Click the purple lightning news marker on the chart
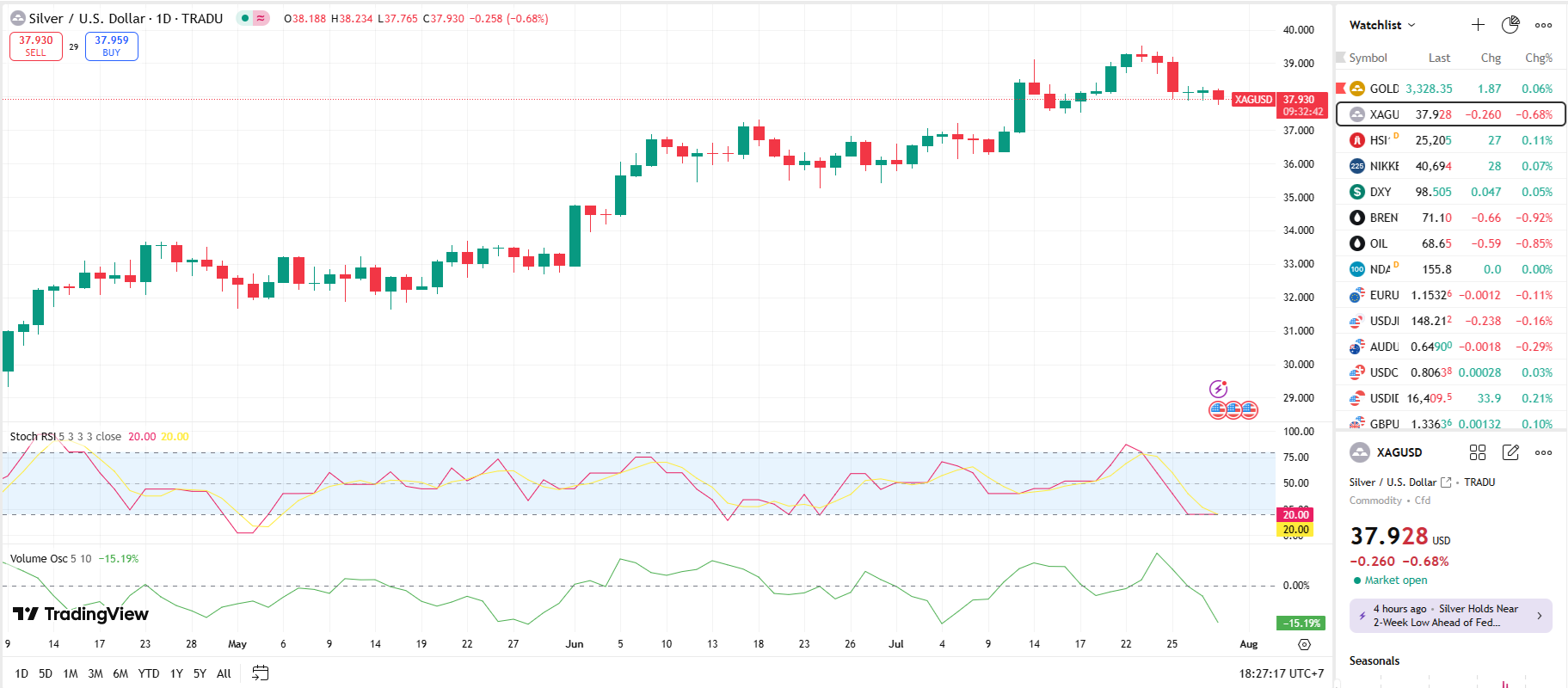1568x688 pixels. point(1218,389)
